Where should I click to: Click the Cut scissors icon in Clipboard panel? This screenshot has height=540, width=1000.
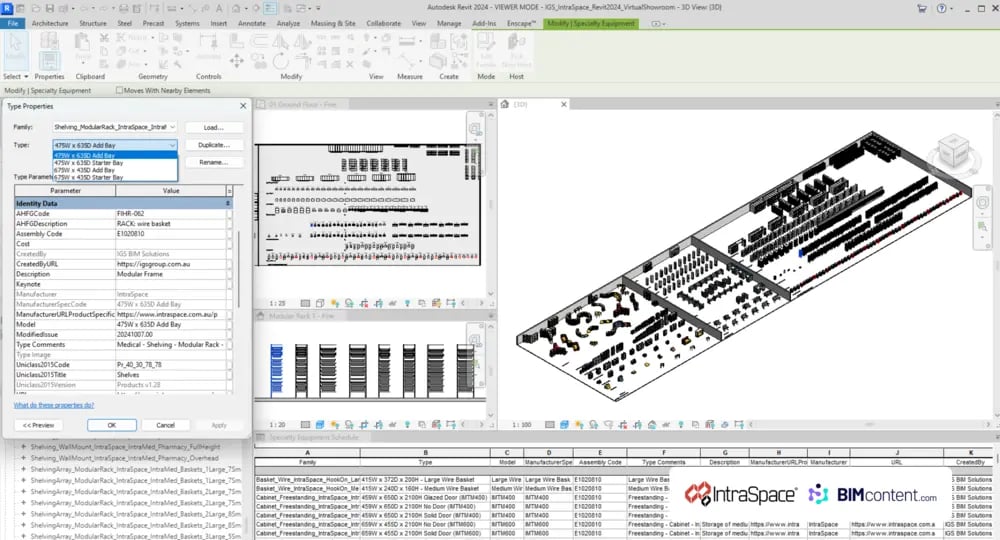[104, 38]
